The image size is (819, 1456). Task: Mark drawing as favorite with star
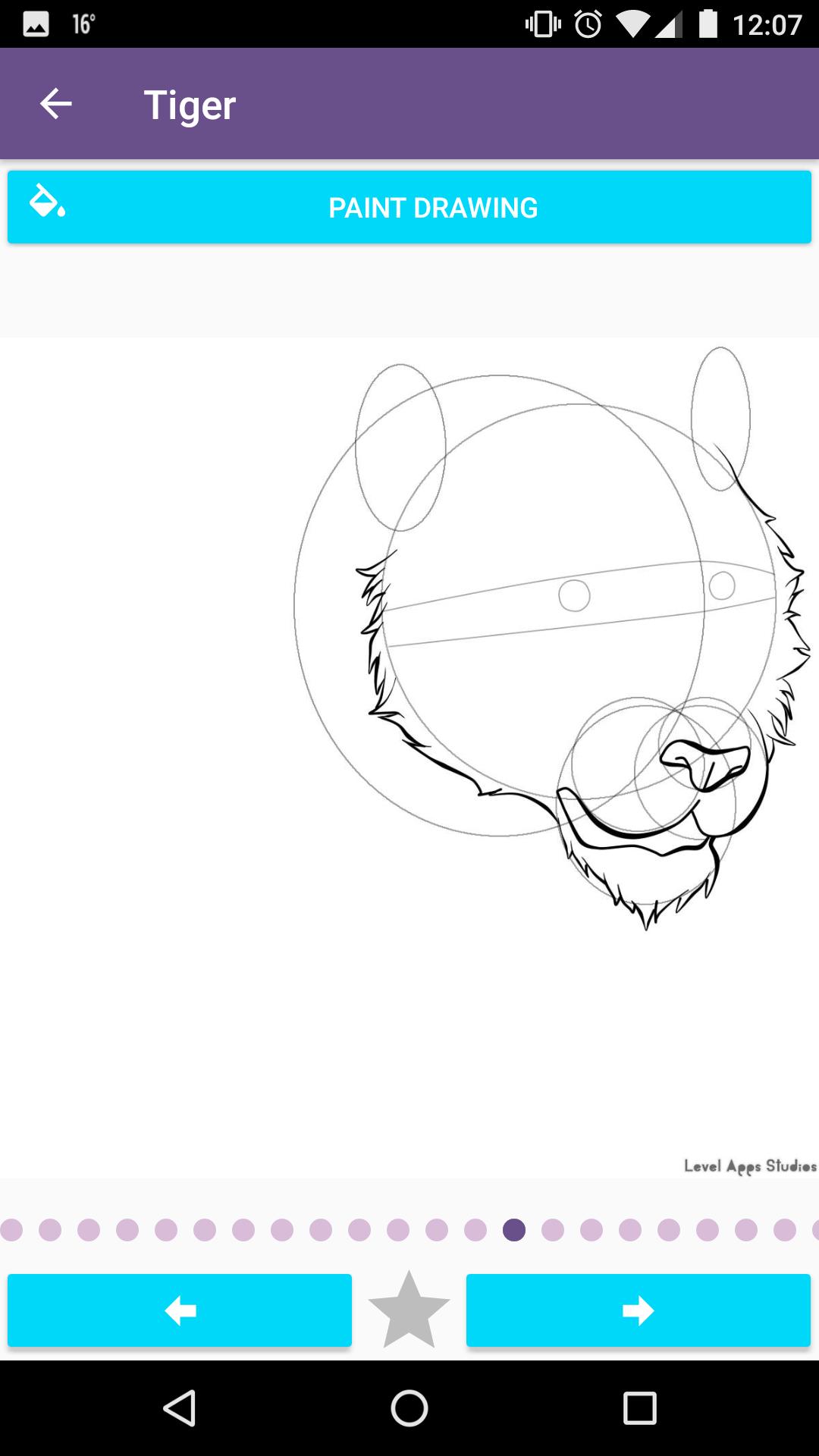[409, 1310]
